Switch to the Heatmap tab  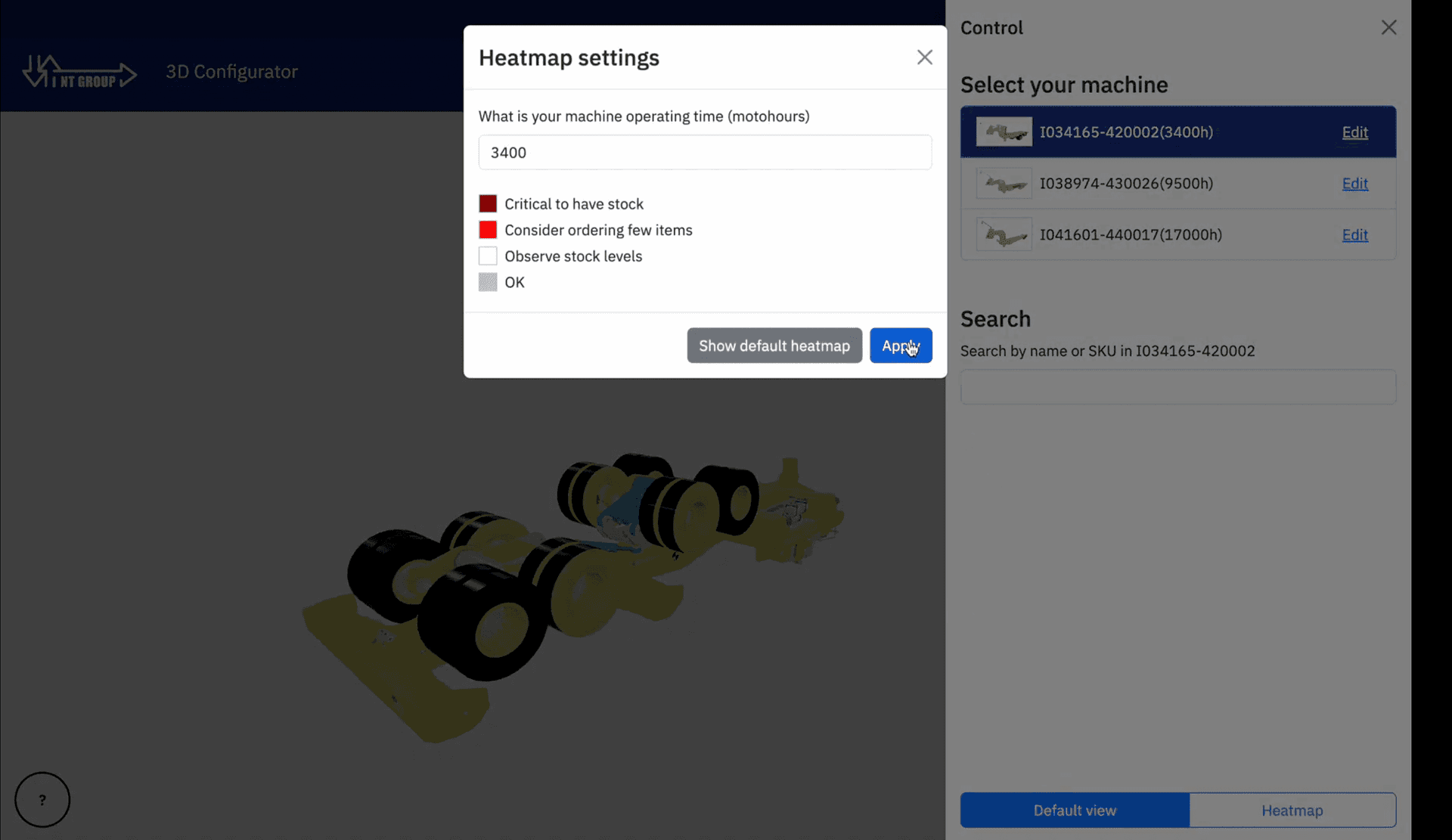point(1292,810)
